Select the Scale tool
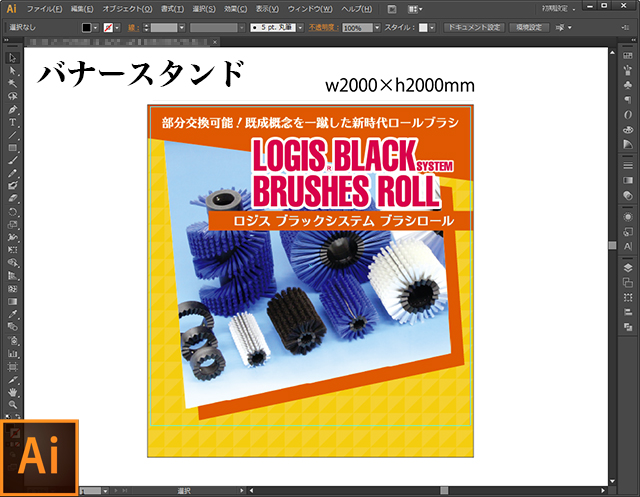The height and width of the screenshot is (497, 640). [x=12, y=224]
